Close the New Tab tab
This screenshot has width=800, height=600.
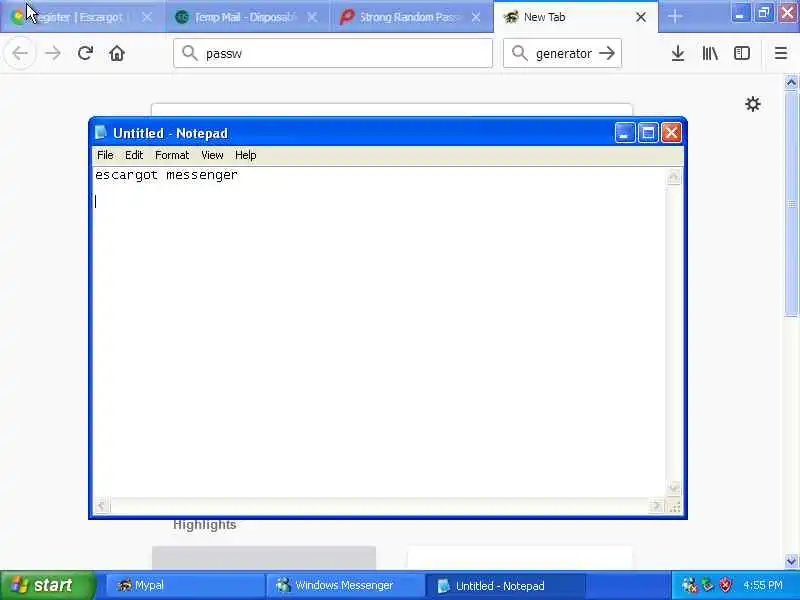coord(641,17)
